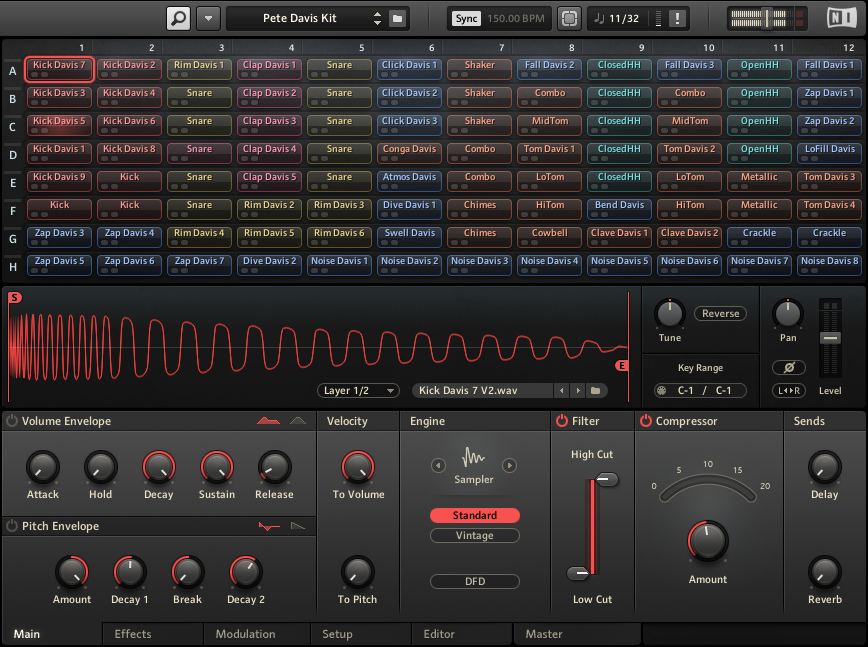Select the Cowbell pad
Image resolution: width=868 pixels, height=647 pixels.
(x=550, y=237)
